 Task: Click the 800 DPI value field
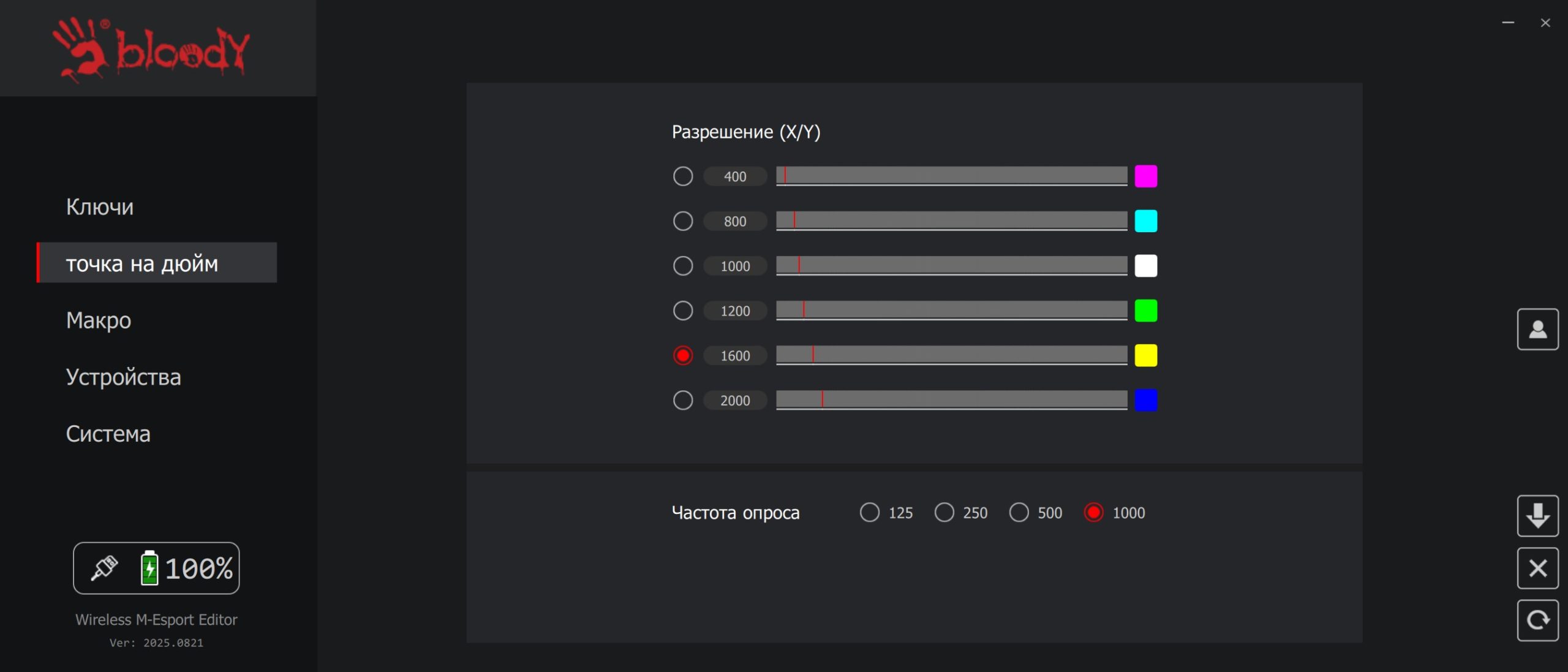point(735,221)
